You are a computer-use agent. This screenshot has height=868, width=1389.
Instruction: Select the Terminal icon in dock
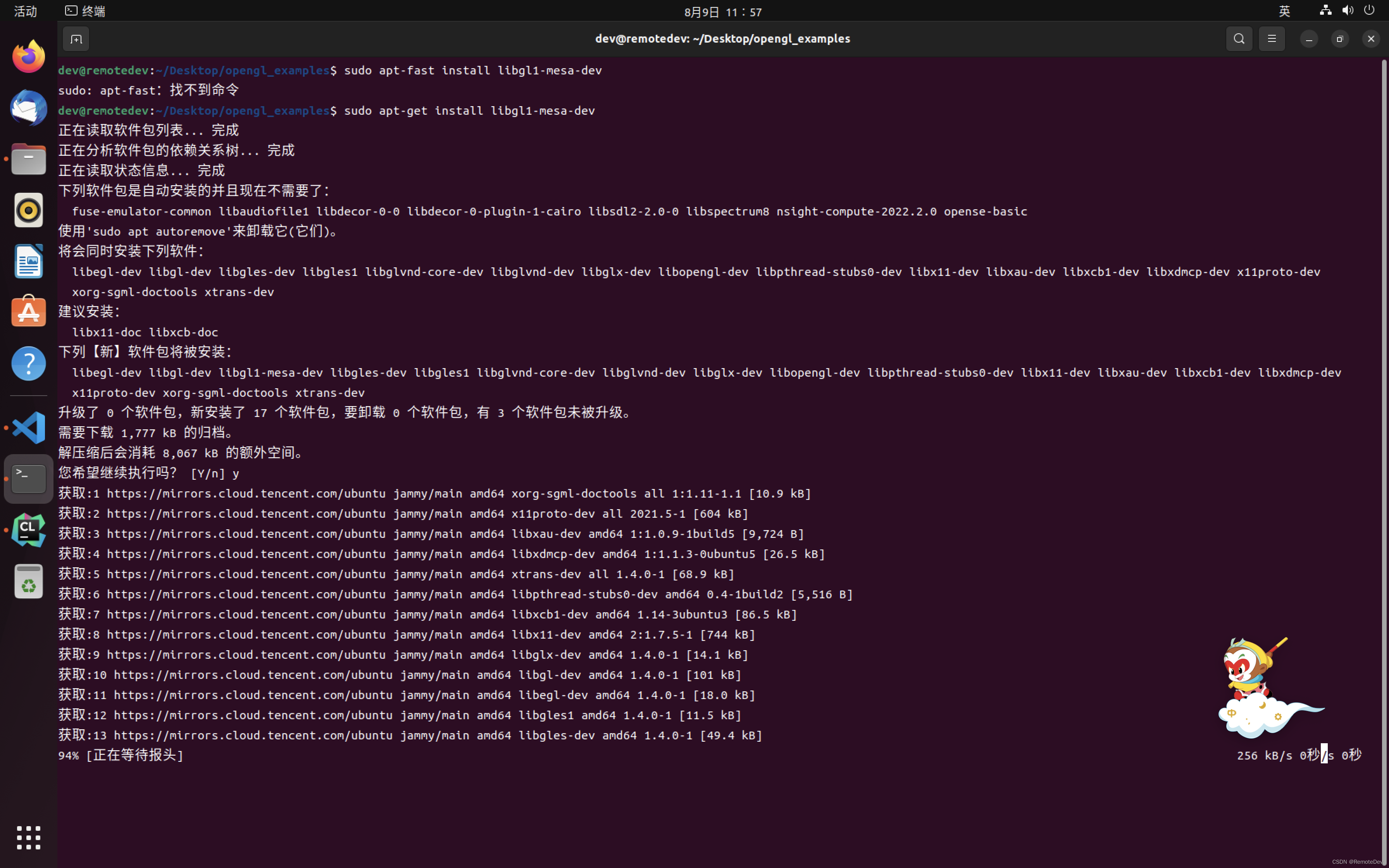coord(28,479)
